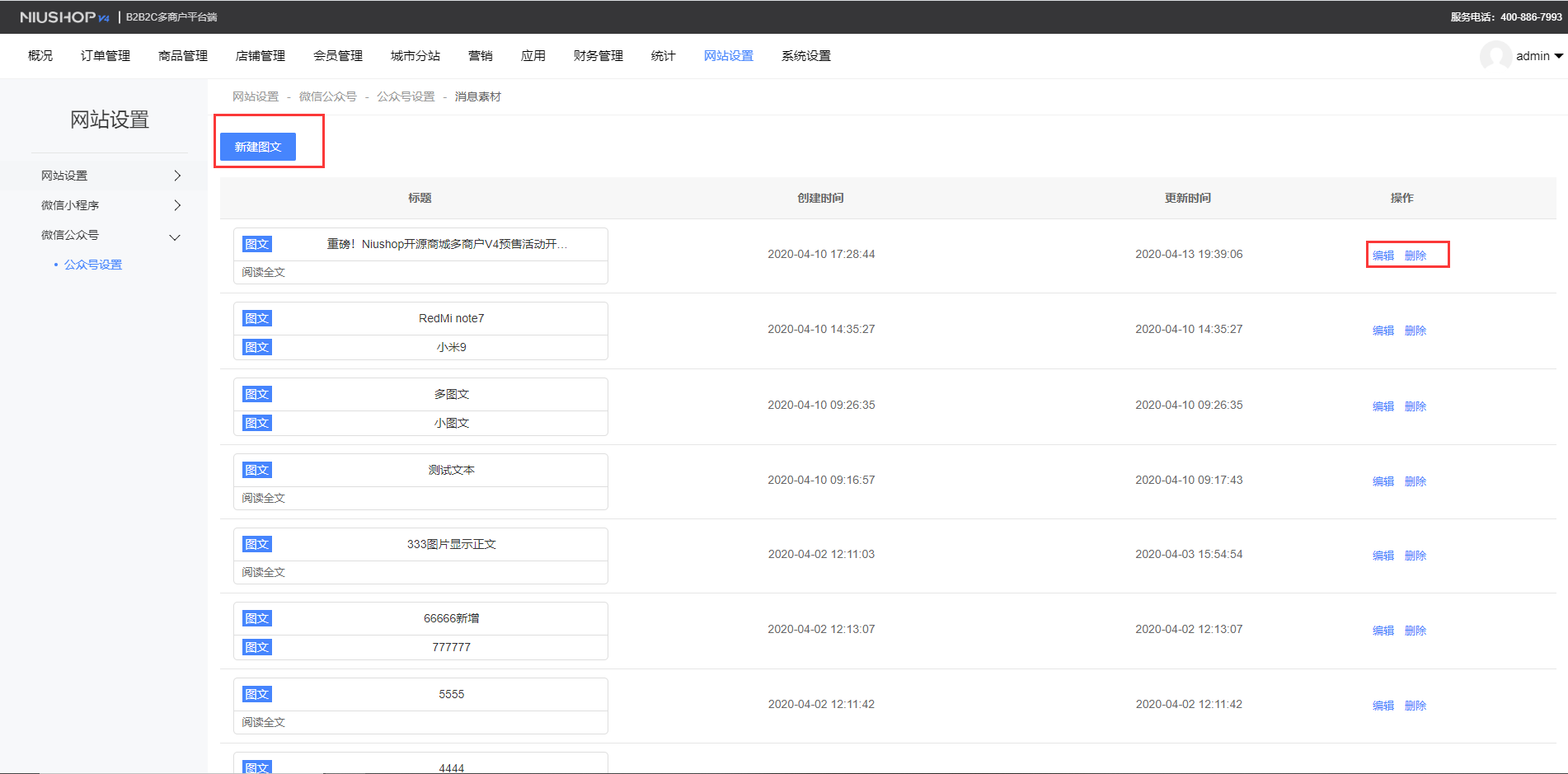Delete the 333图片显示正文 material row
The height and width of the screenshot is (774, 1568).
(x=1415, y=556)
